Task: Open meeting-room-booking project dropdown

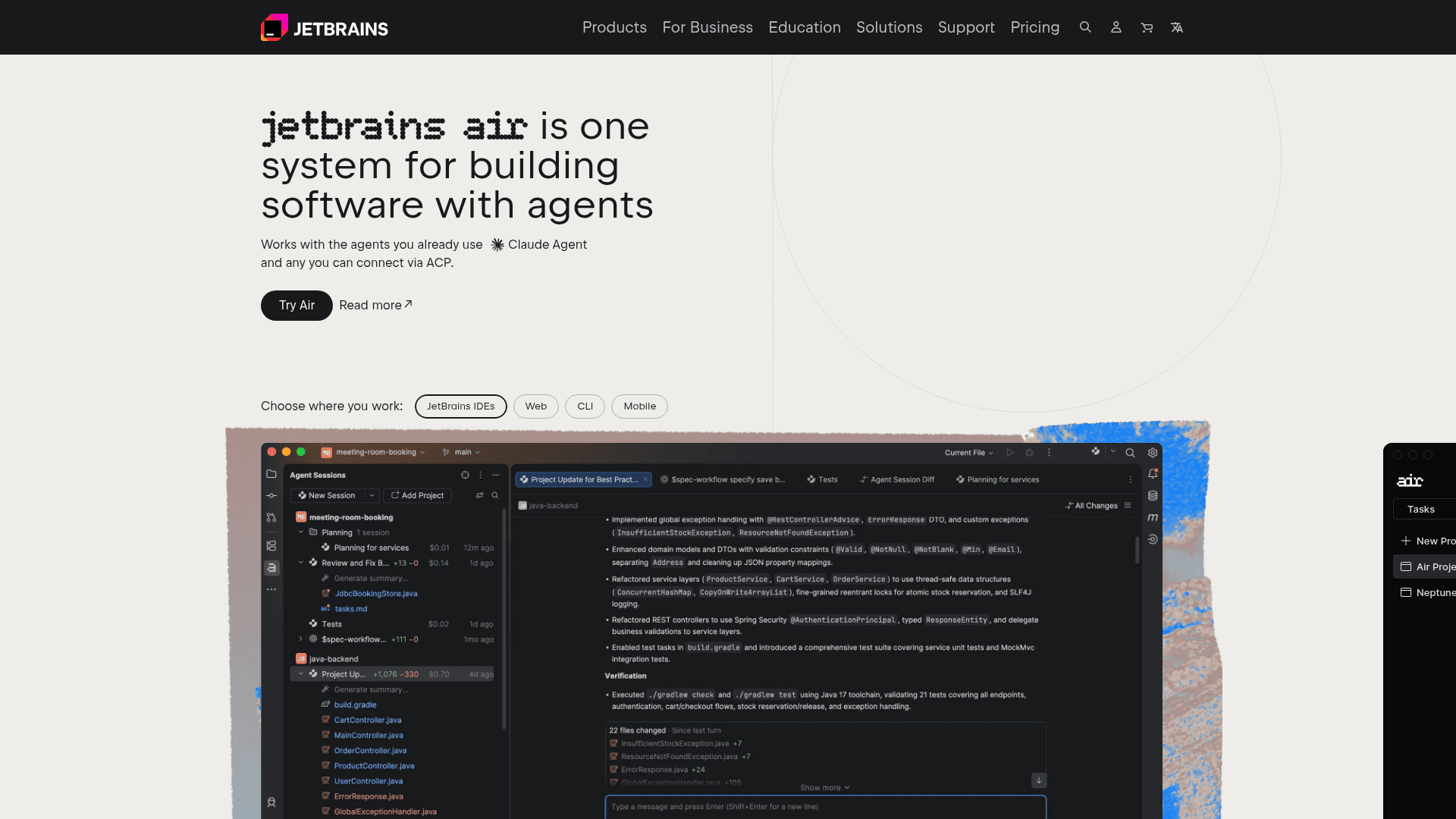Action: 373,453
